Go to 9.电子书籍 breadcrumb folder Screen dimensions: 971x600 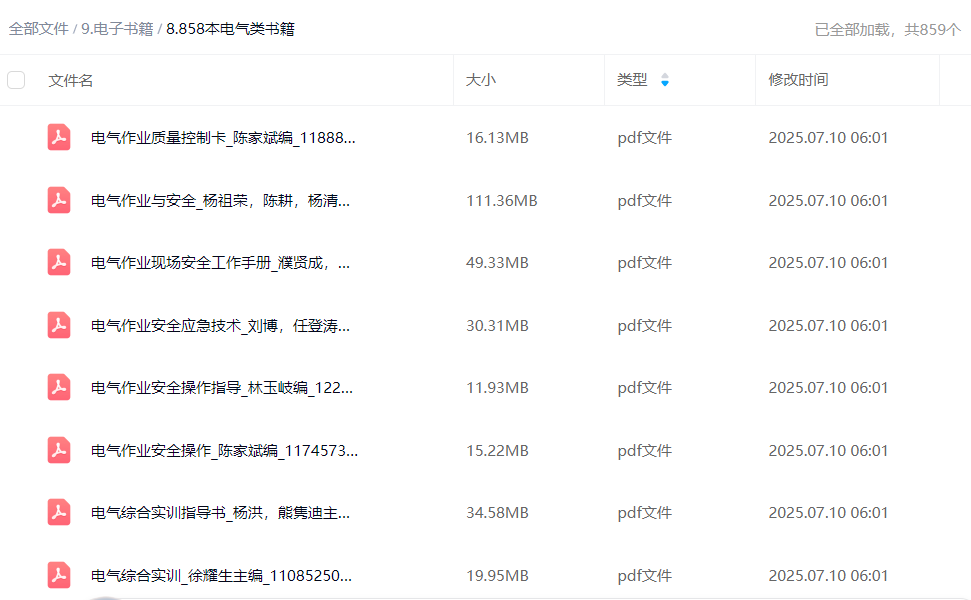tap(117, 29)
